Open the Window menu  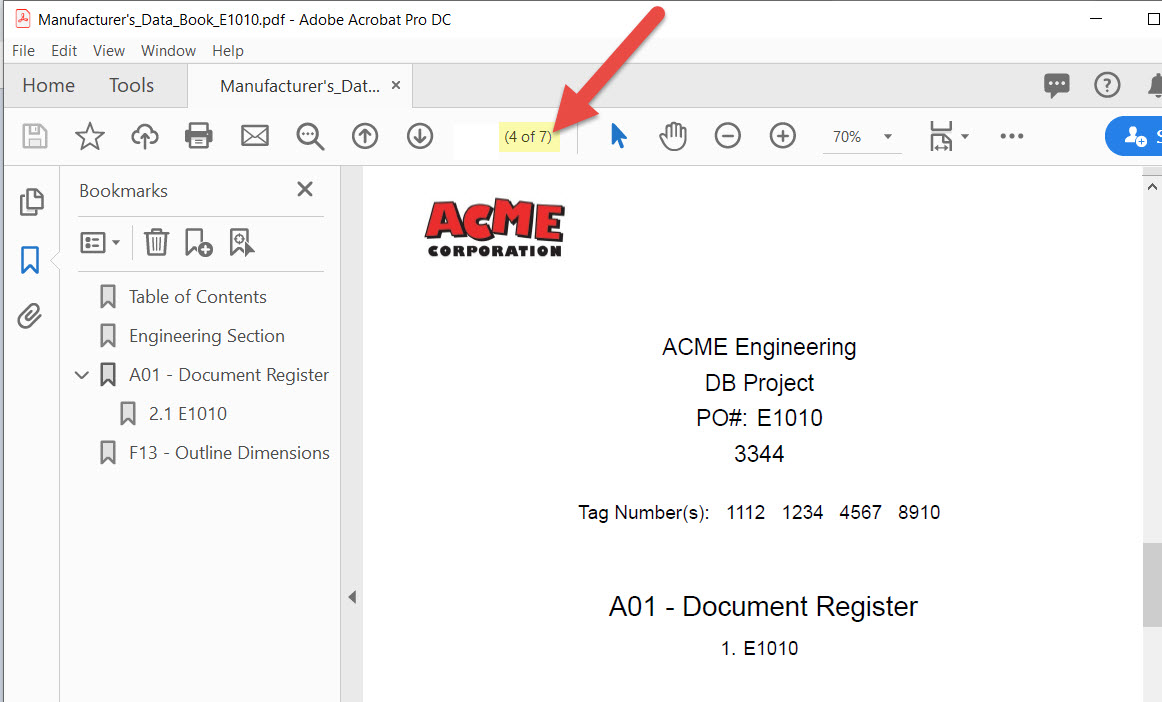[x=168, y=50]
